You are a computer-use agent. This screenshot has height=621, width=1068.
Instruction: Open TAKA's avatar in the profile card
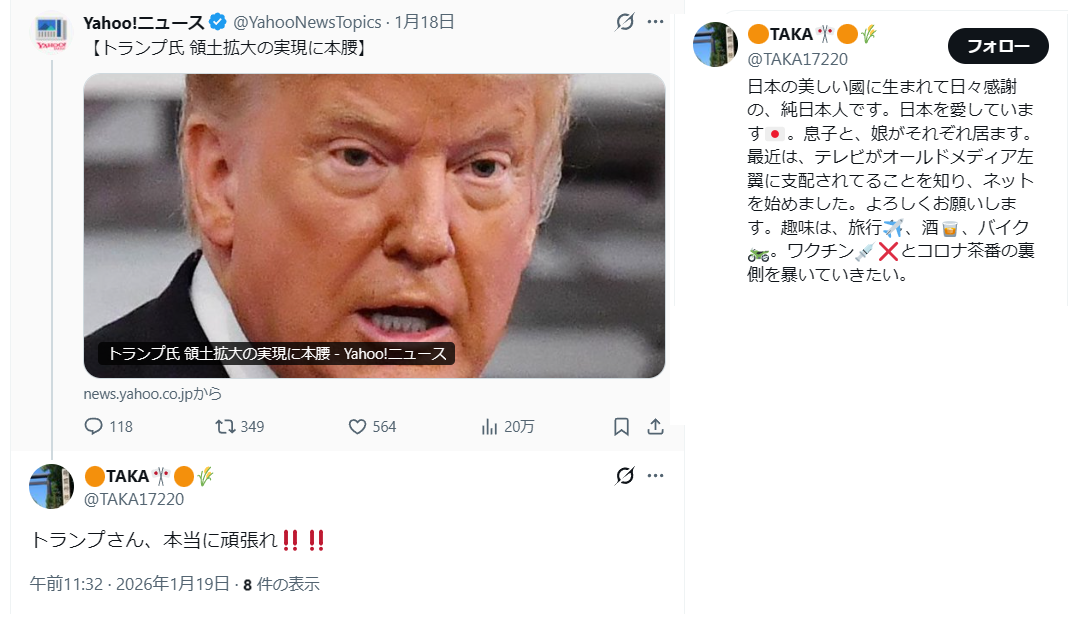tap(715, 44)
